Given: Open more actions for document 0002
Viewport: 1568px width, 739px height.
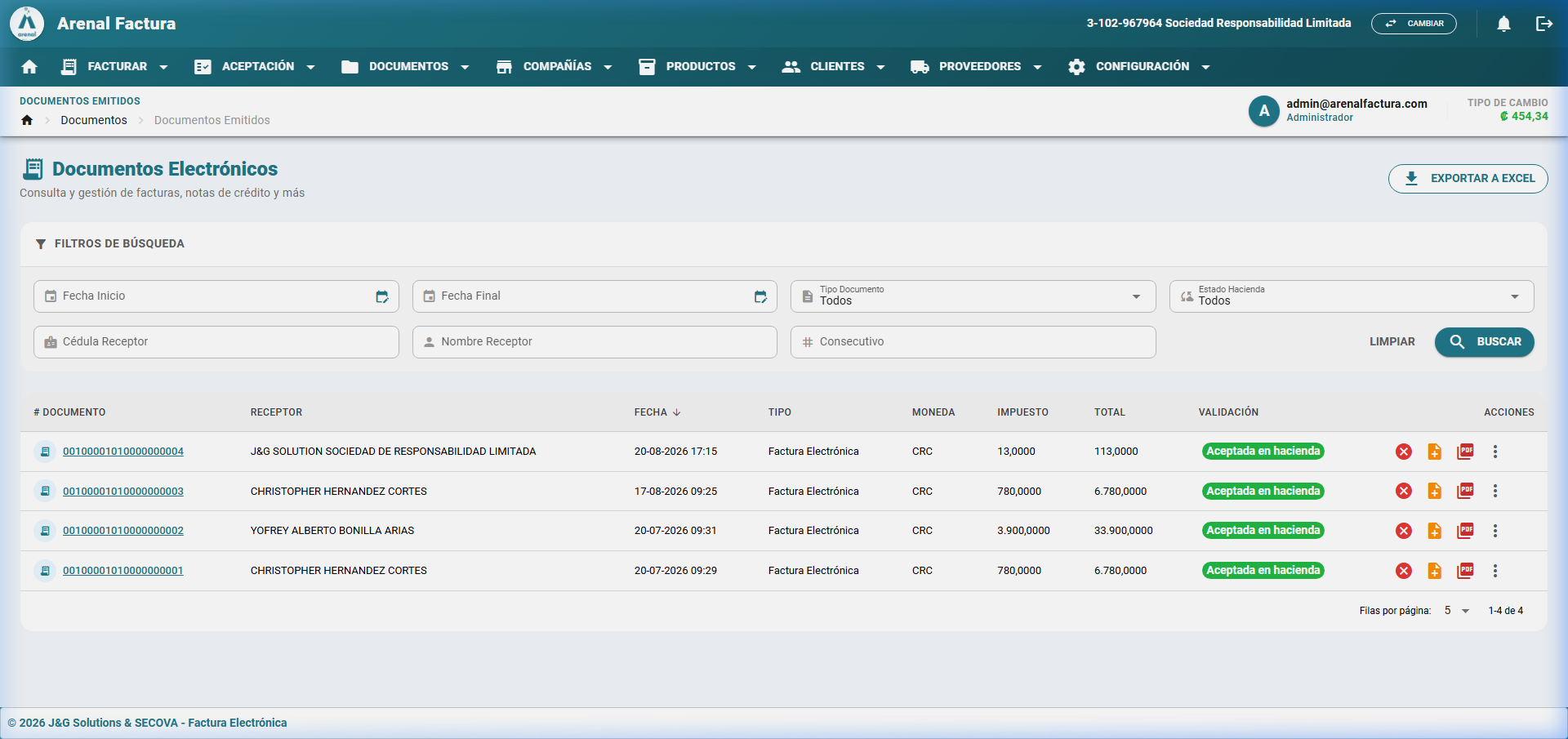Looking at the screenshot, I should pos(1495,531).
